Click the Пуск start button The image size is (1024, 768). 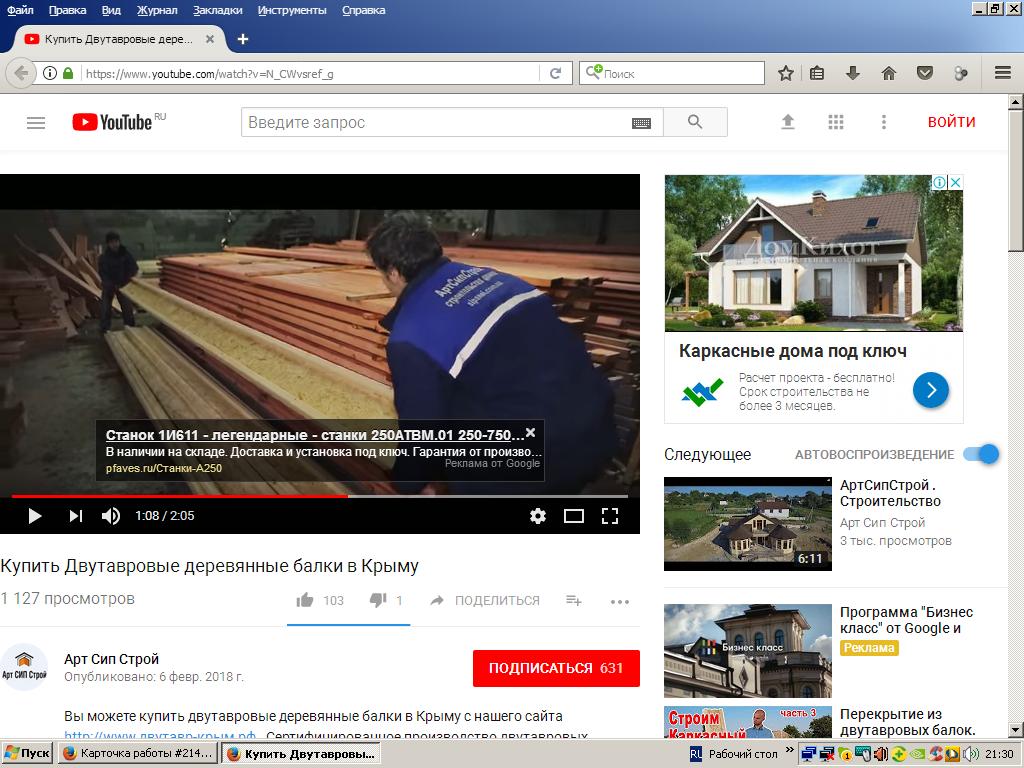[27, 753]
